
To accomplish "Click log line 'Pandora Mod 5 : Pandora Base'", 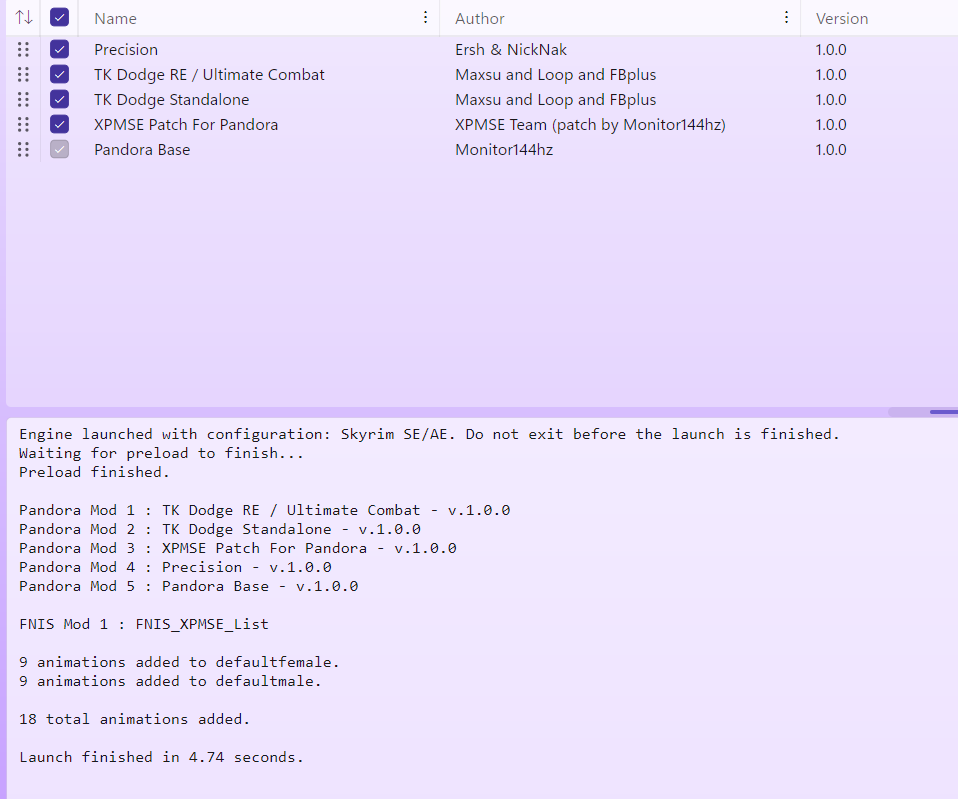I will 189,586.
